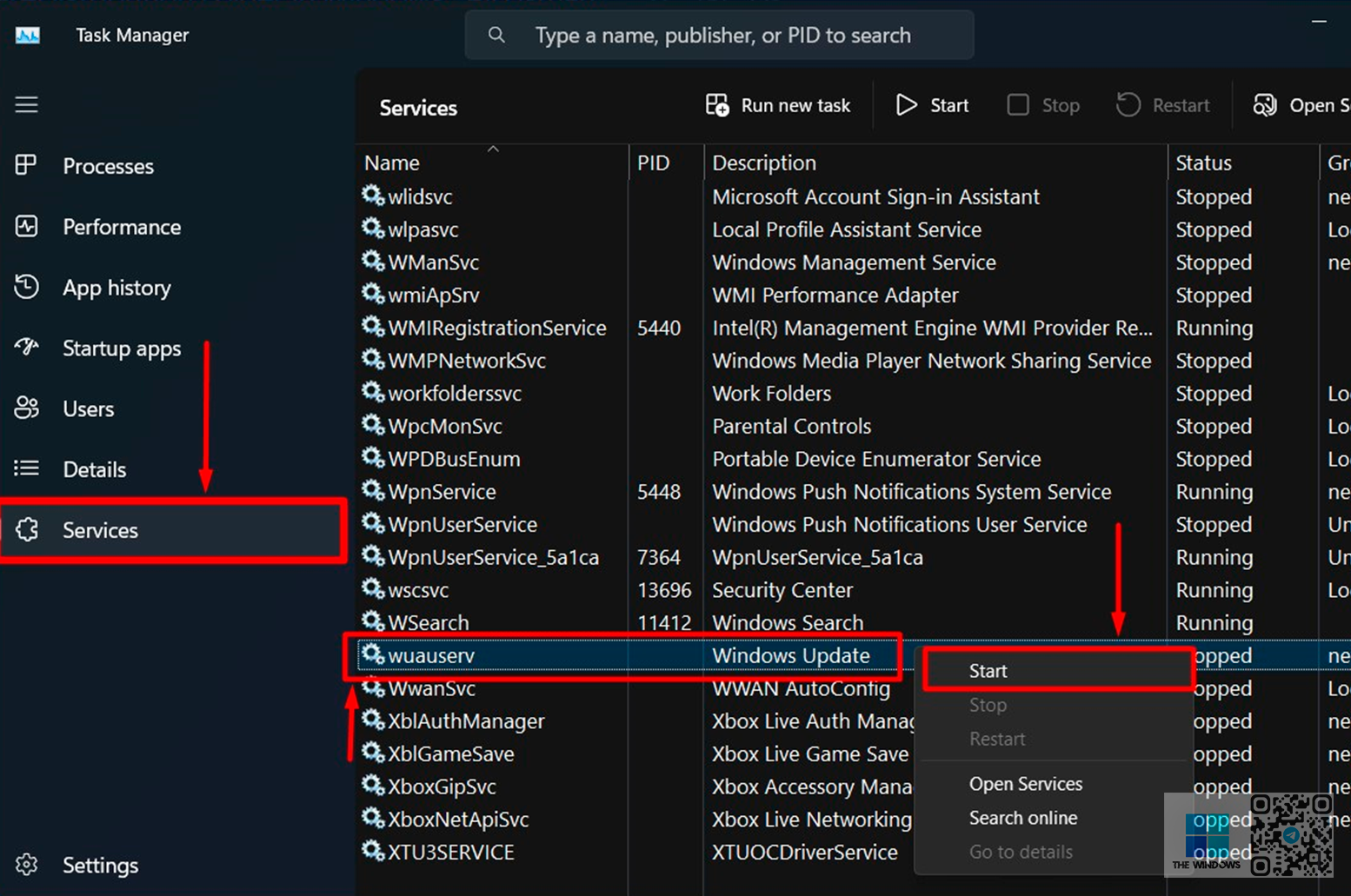The width and height of the screenshot is (1351, 896).
Task: Open Task Manager Settings
Action: 100,866
